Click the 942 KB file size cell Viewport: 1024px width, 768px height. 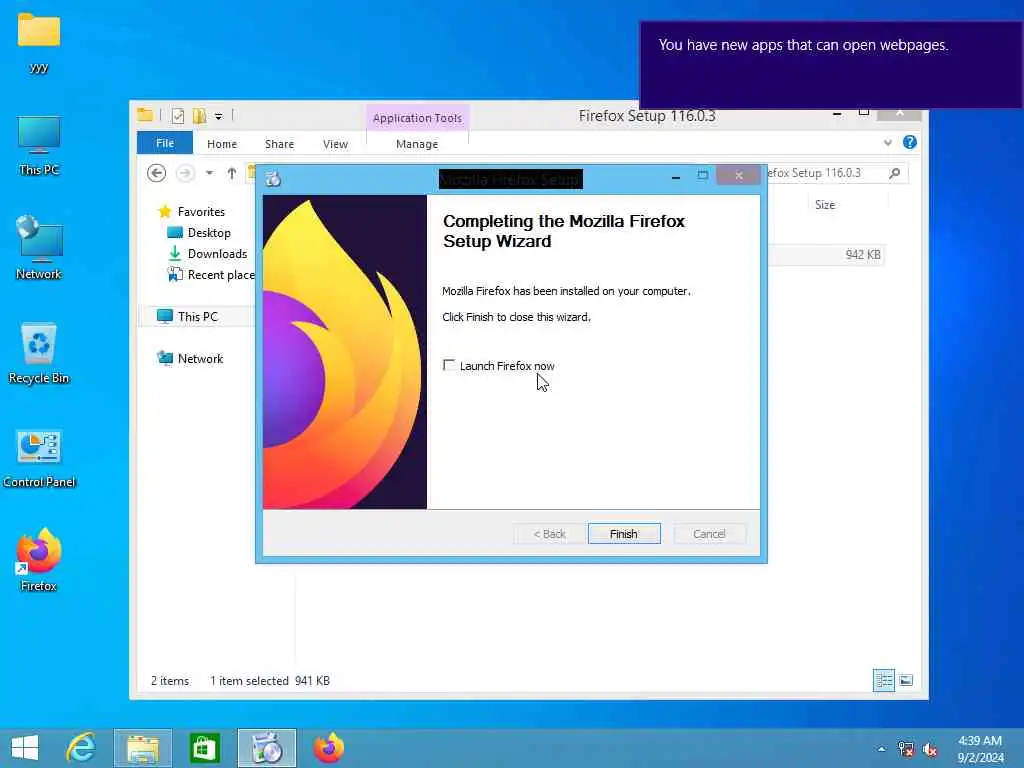pos(863,255)
